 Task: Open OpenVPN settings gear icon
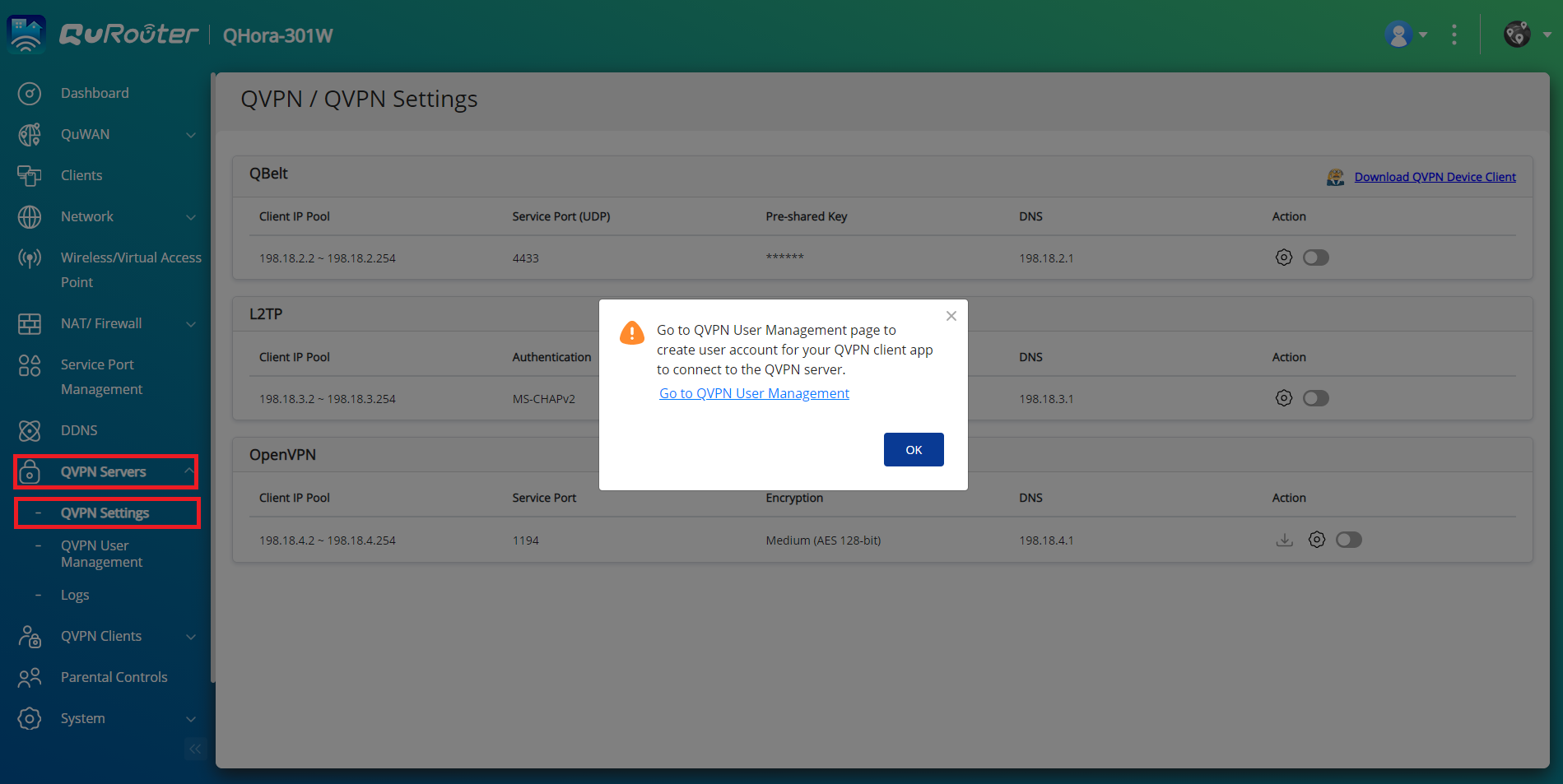tap(1317, 540)
